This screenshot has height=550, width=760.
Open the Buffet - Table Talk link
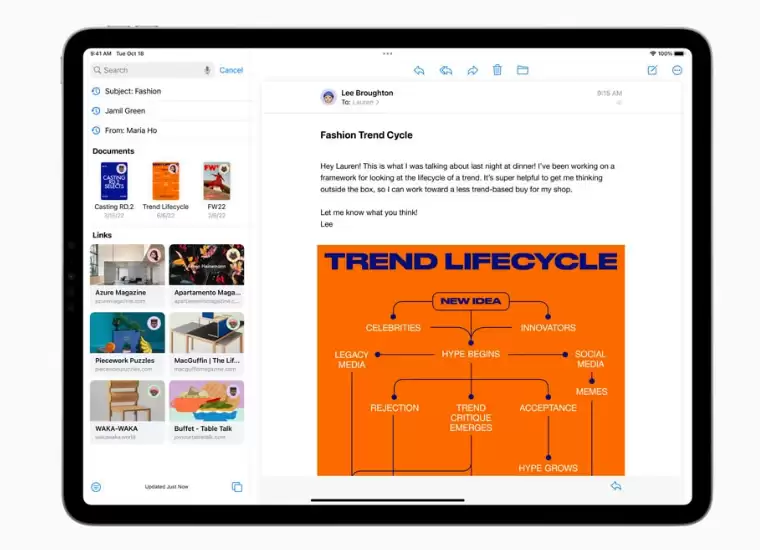point(206,411)
